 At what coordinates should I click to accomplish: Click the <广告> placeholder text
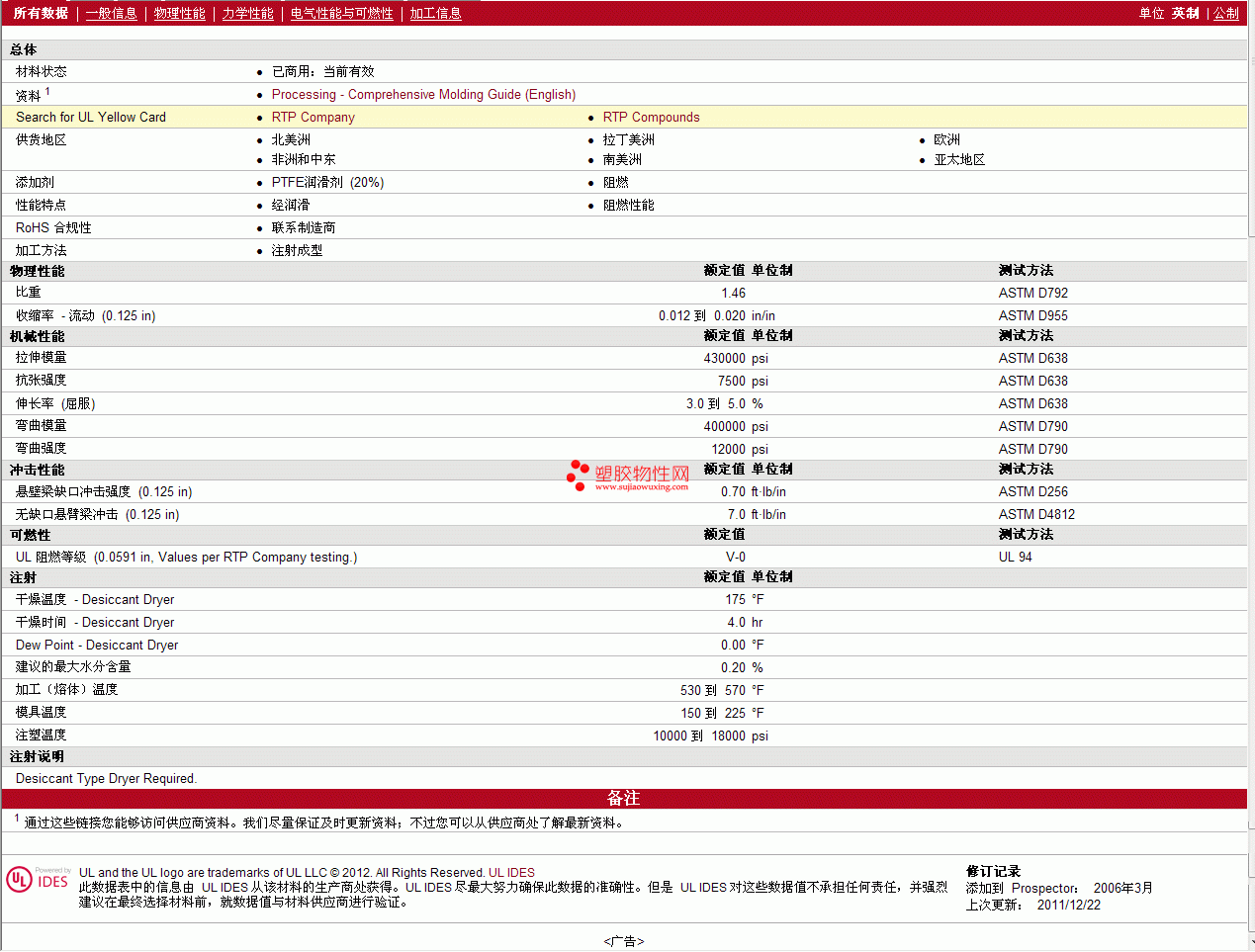click(623, 941)
